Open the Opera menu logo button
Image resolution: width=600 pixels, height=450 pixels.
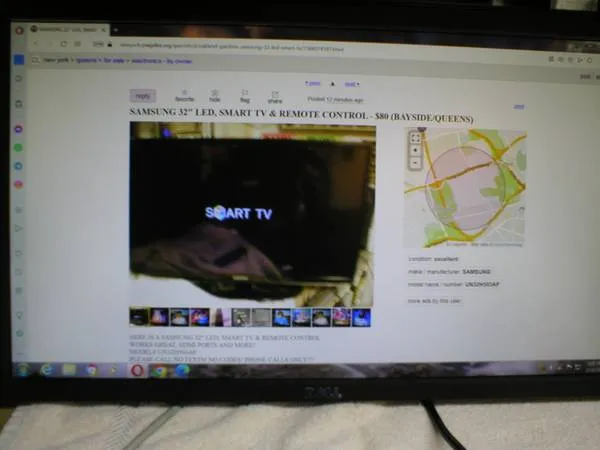[19, 30]
